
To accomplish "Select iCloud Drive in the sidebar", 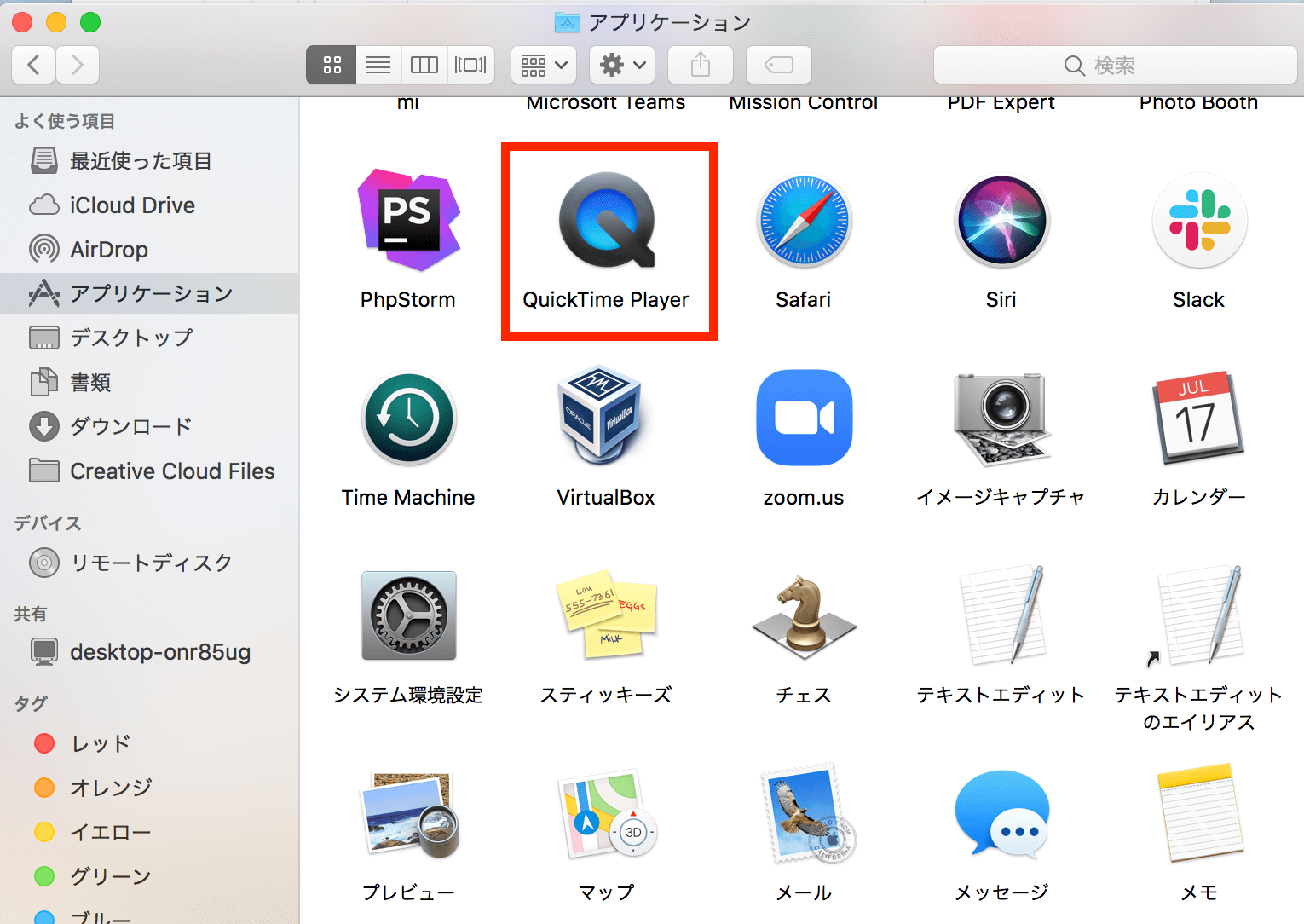I will [149, 205].
